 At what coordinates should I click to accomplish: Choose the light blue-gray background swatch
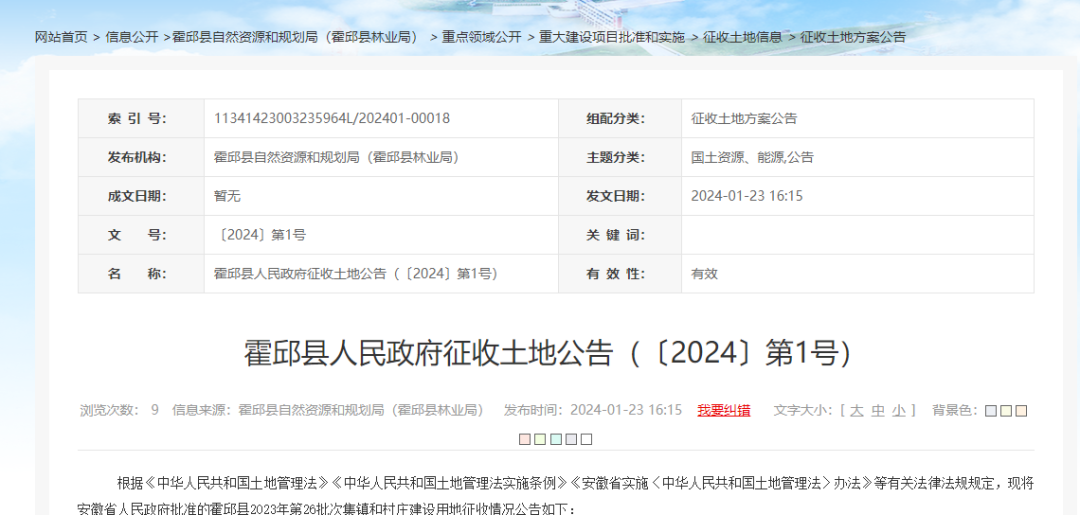point(991,411)
